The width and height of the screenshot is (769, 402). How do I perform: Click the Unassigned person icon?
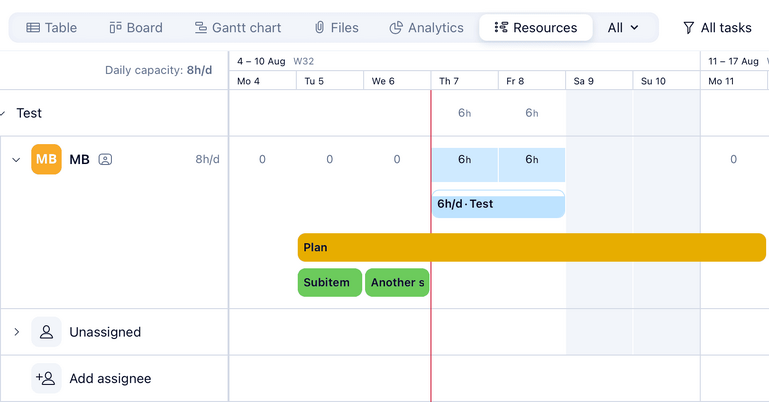point(46,332)
